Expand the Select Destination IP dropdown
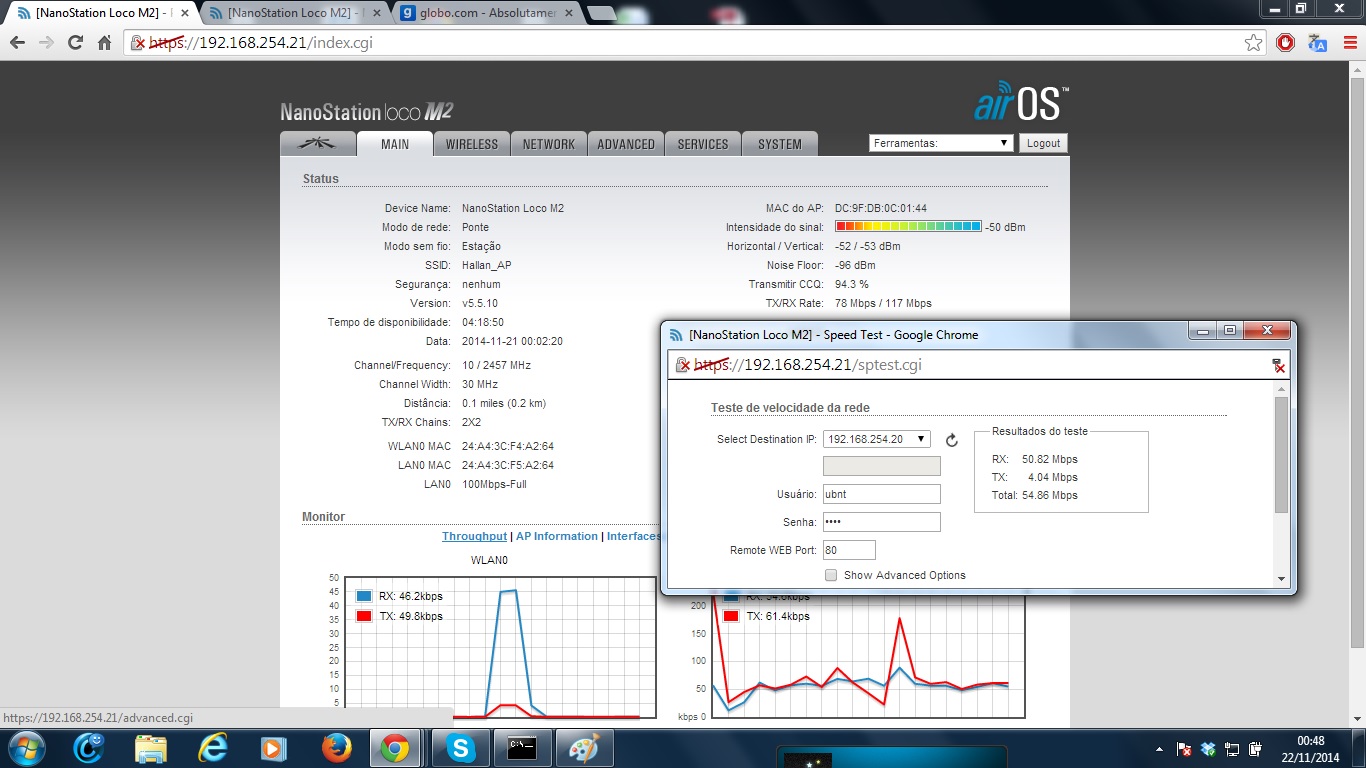This screenshot has width=1366, height=768. [x=877, y=439]
